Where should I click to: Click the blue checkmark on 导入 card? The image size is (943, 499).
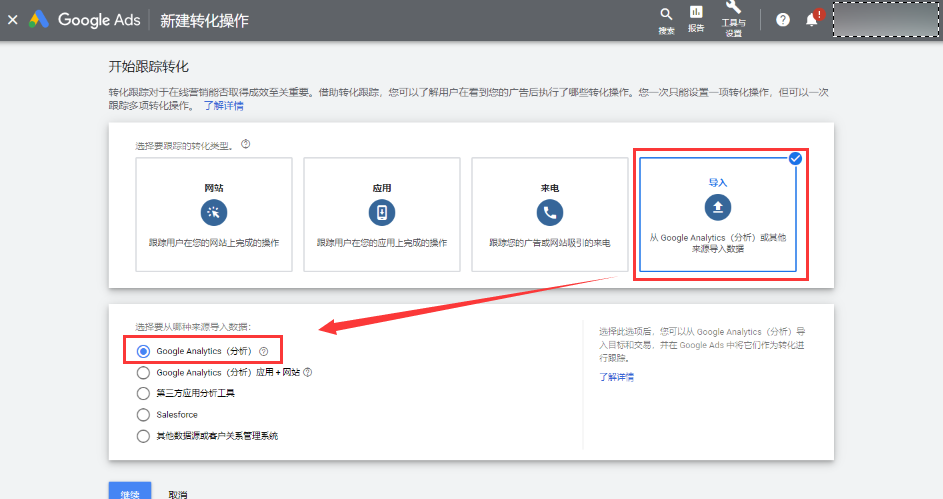[795, 159]
